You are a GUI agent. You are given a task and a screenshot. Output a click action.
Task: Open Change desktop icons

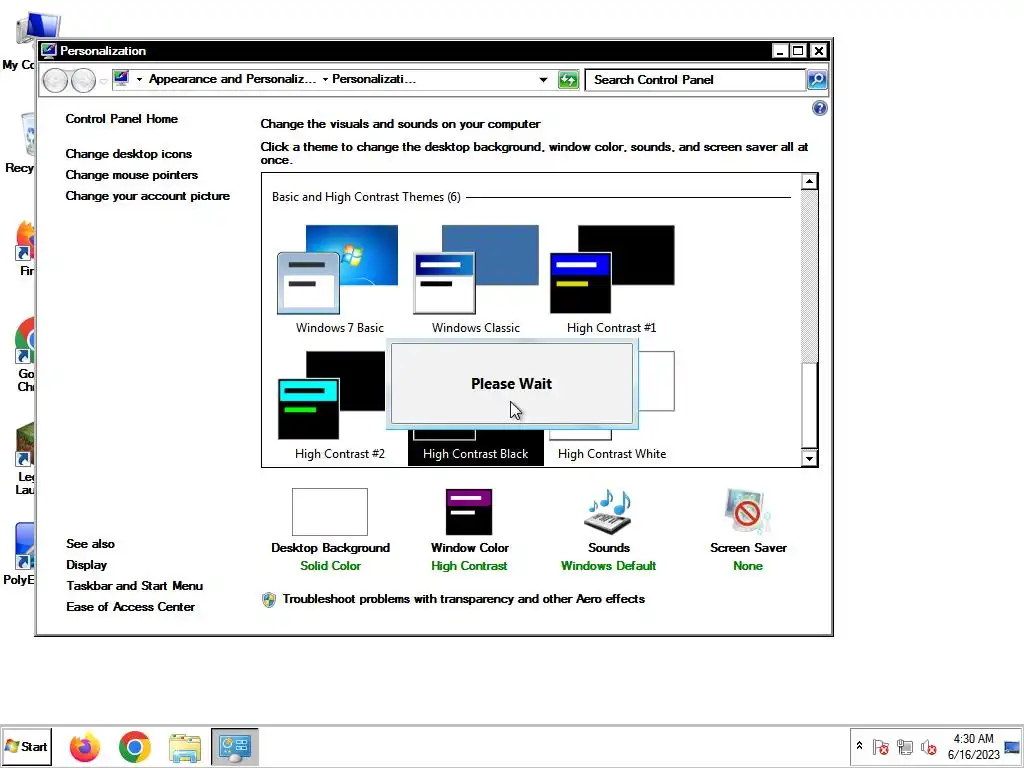(129, 154)
